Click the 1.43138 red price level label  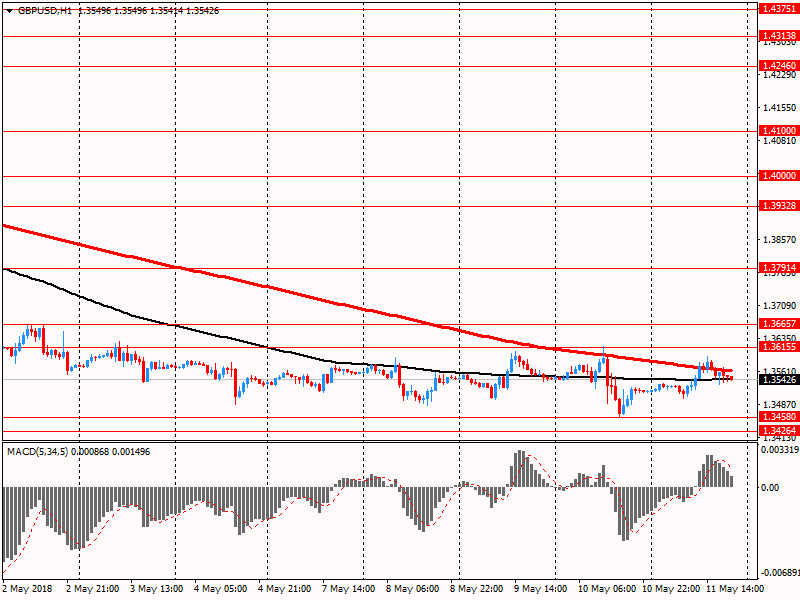click(x=779, y=36)
